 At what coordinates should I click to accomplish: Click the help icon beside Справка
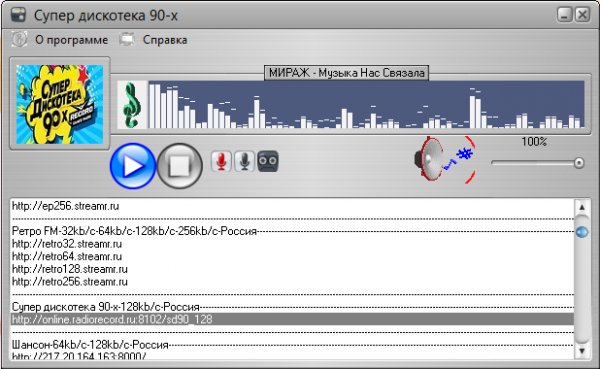(x=127, y=39)
